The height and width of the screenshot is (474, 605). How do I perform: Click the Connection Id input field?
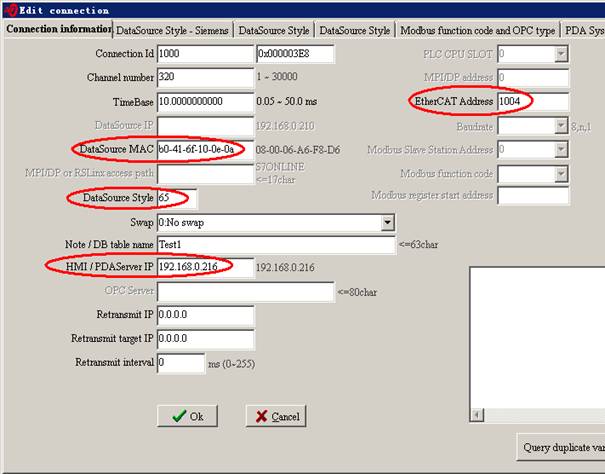[x=205, y=54]
